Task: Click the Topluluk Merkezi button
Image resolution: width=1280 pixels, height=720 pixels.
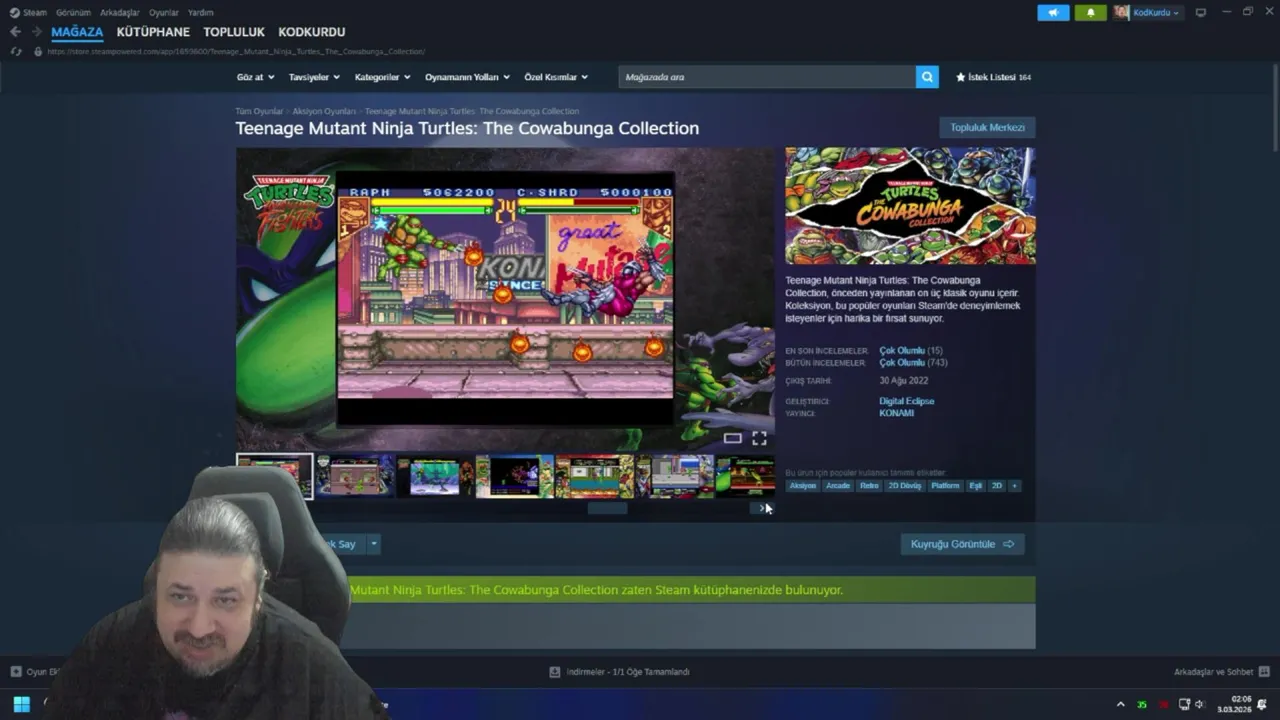Action: [987, 128]
